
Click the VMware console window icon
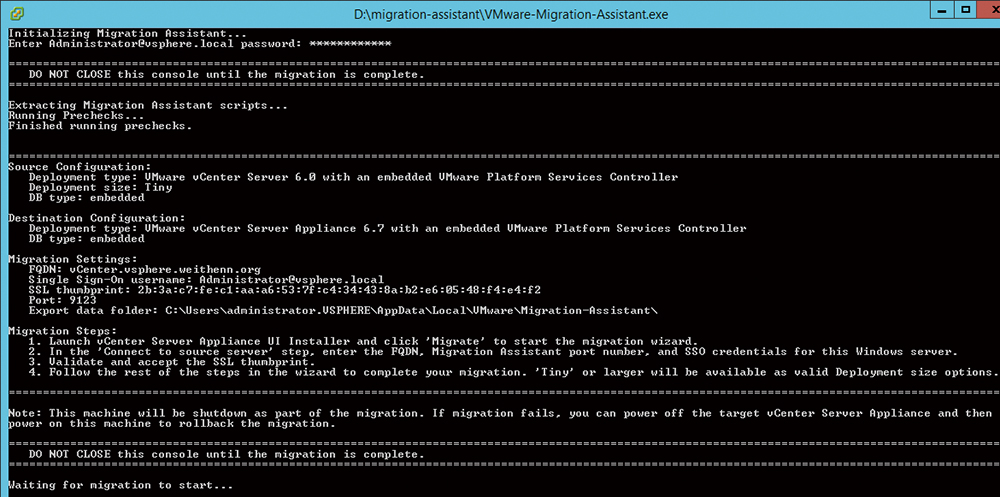18,13
